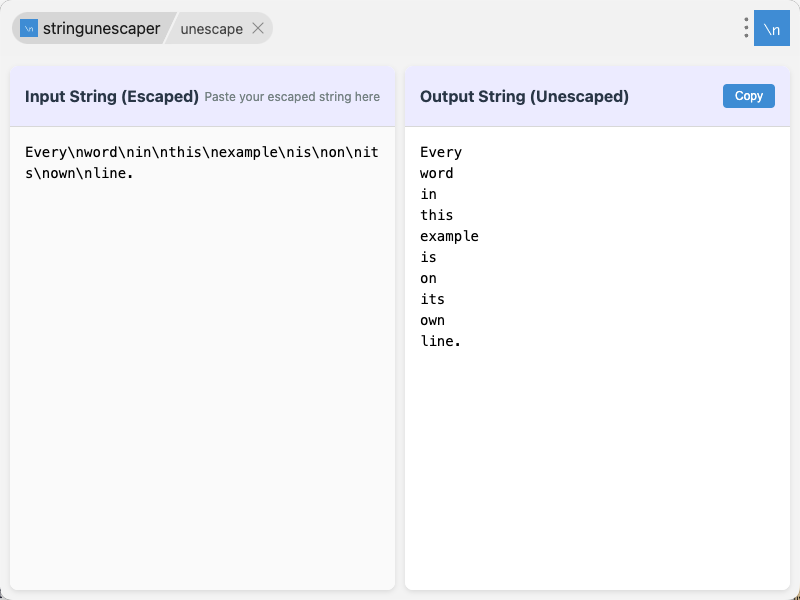Image resolution: width=800 pixels, height=600 pixels.
Task: Click the last output line "line."
Action: (441, 341)
